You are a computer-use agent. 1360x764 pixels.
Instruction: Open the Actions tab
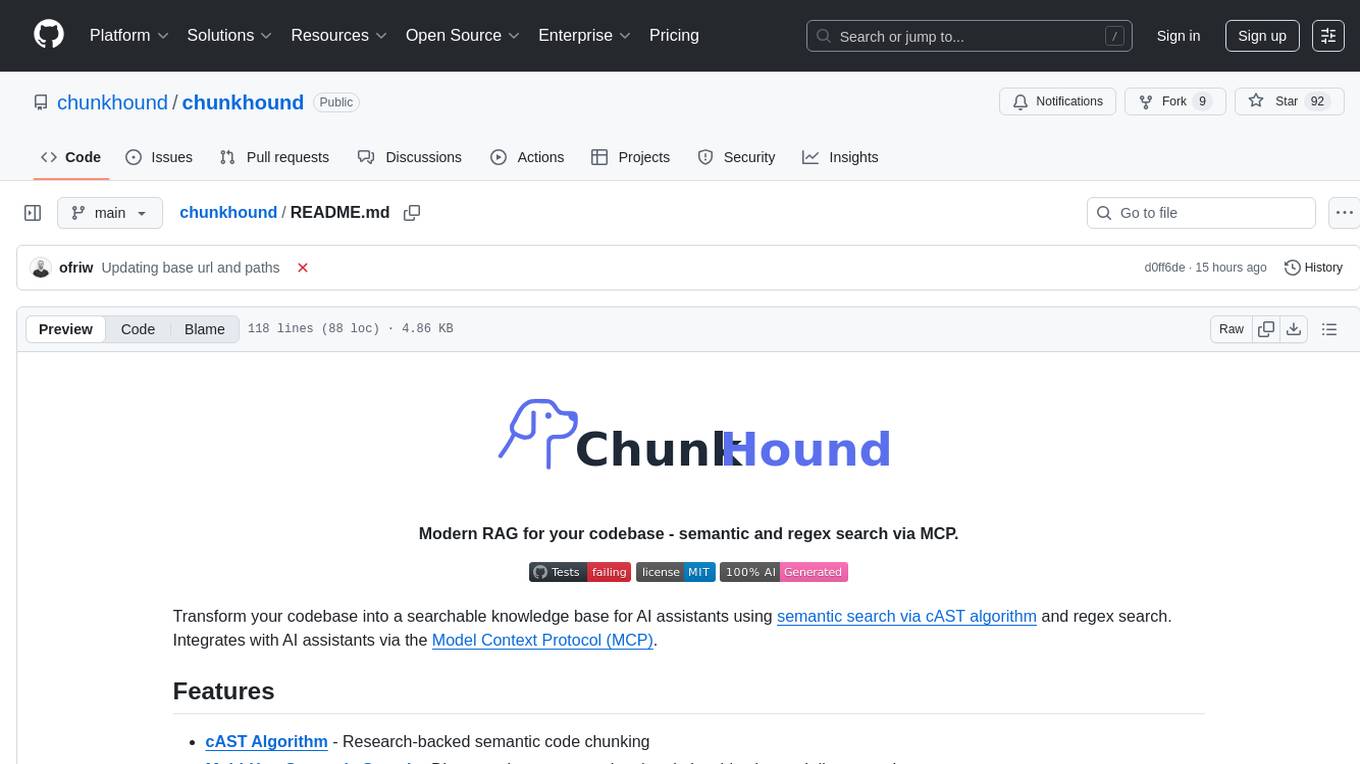pyautogui.click(x=527, y=157)
